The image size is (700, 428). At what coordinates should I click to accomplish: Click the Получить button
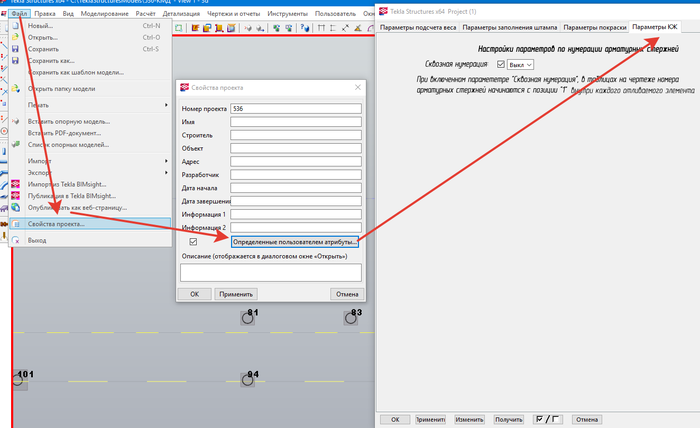(508, 420)
